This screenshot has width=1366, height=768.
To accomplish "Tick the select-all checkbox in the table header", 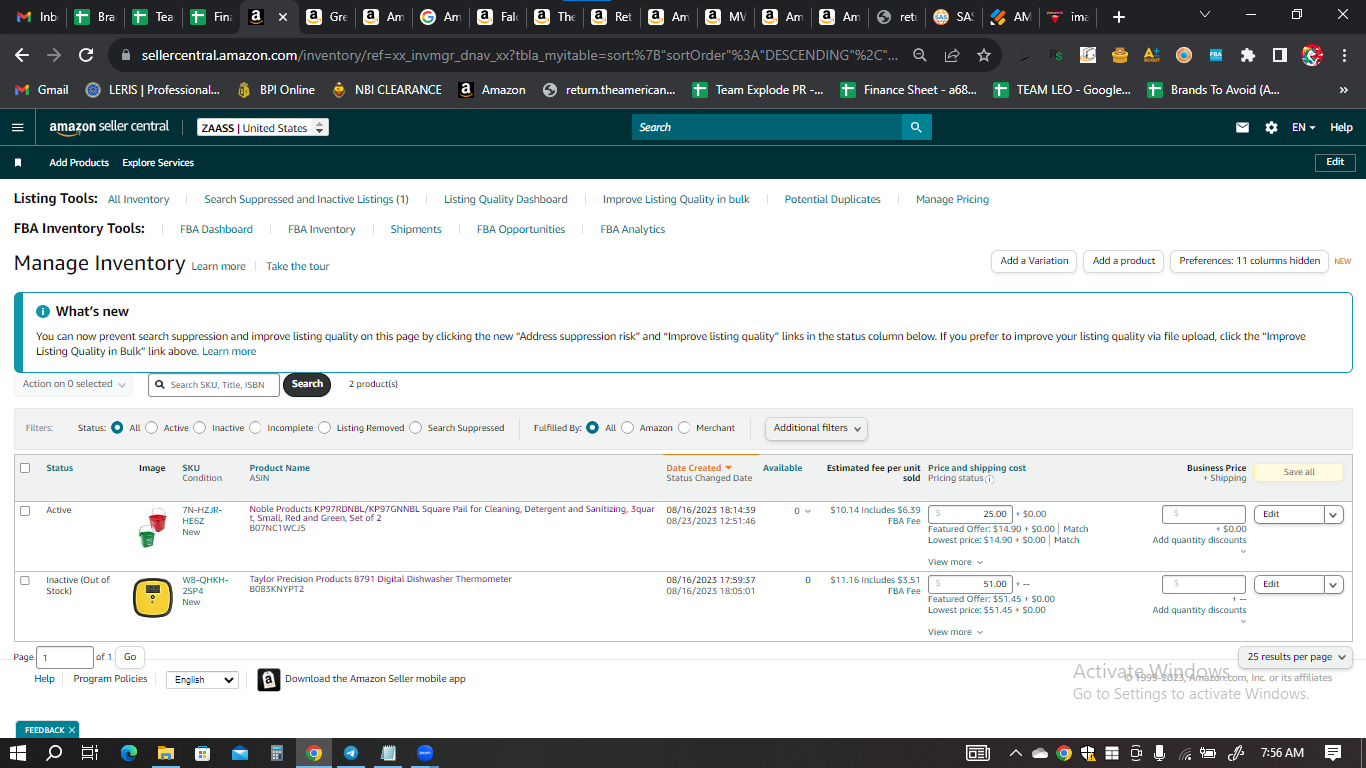I will (x=25, y=468).
